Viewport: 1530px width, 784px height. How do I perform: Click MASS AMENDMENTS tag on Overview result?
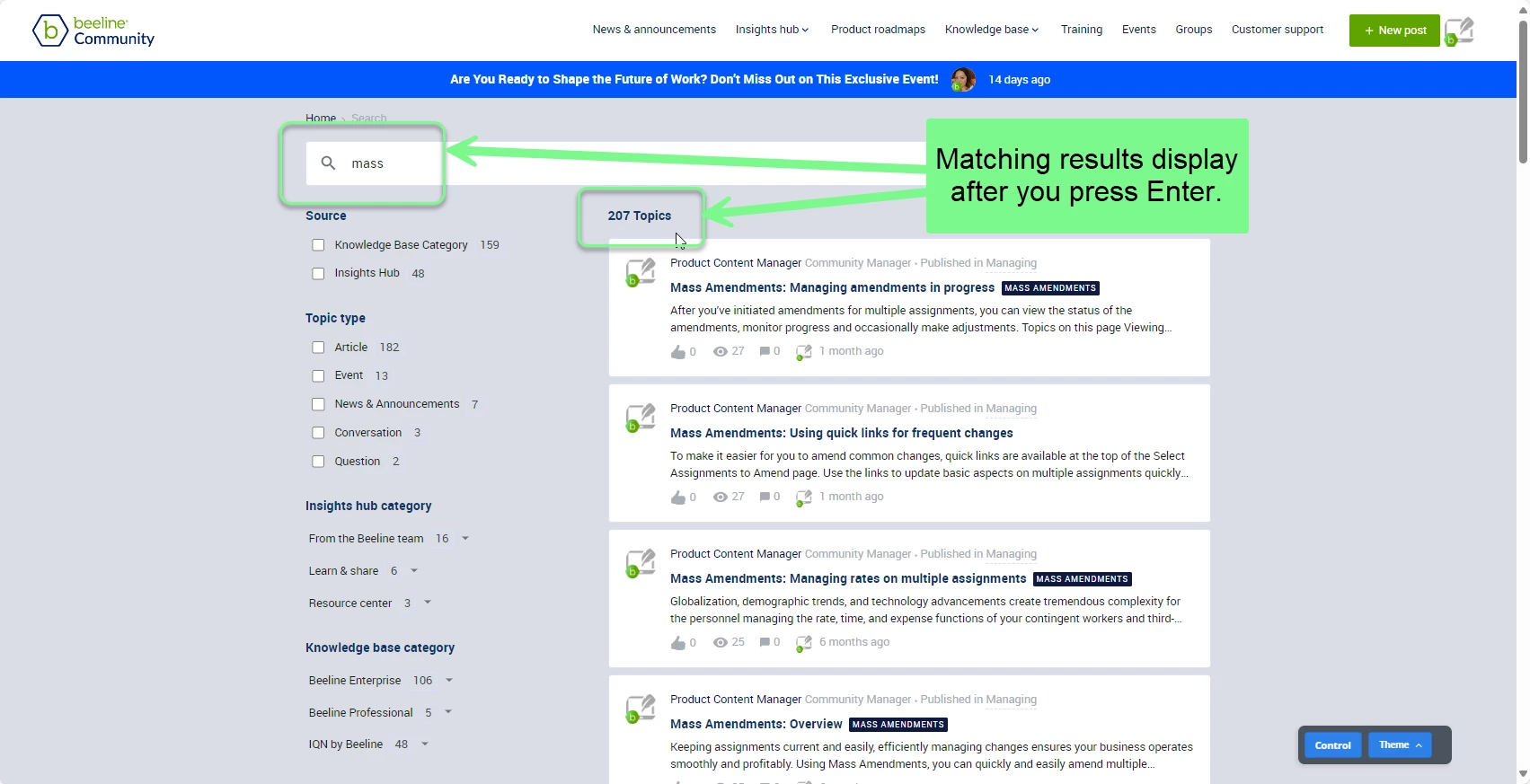[x=898, y=725]
